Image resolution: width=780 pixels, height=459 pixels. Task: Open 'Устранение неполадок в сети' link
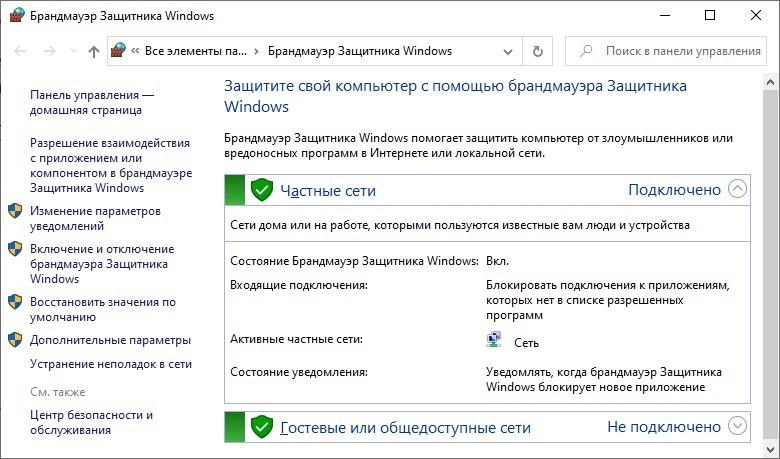[x=111, y=364]
